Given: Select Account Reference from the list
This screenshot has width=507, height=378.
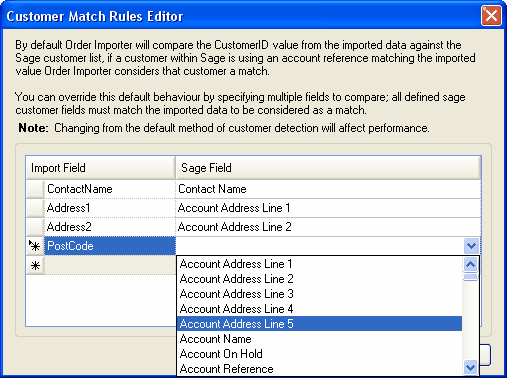Looking at the screenshot, I should pyautogui.click(x=319, y=369).
